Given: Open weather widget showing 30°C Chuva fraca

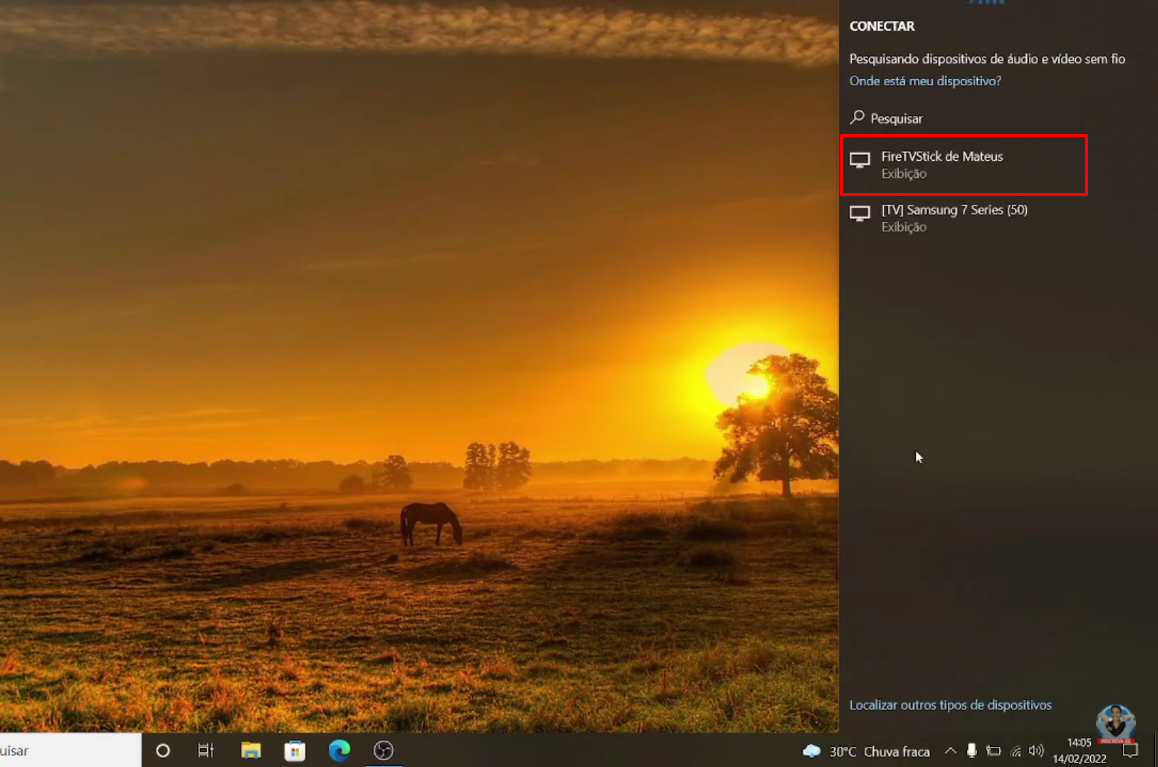Looking at the screenshot, I should tap(866, 751).
